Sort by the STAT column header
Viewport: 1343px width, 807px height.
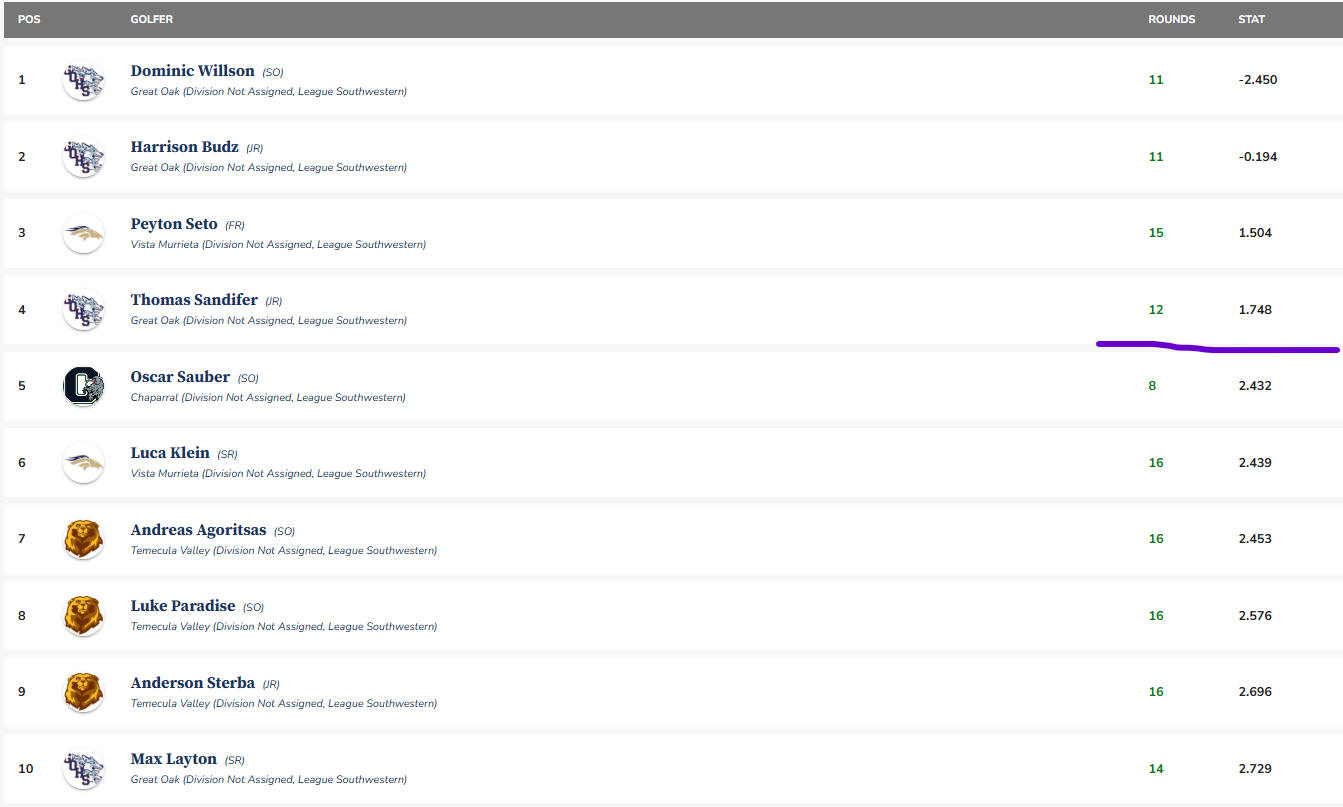click(x=1251, y=19)
